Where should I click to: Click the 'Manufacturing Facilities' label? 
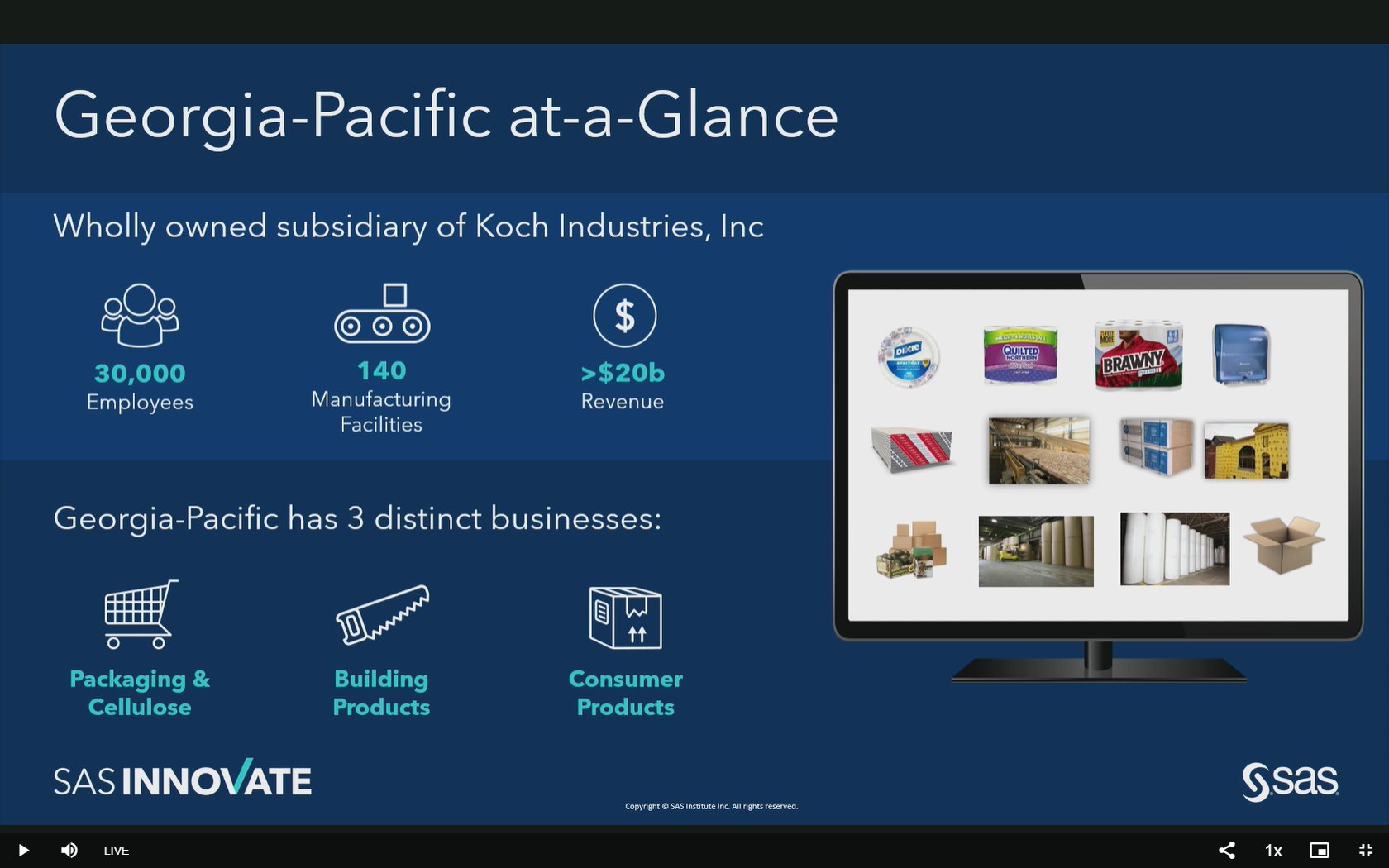(381, 412)
